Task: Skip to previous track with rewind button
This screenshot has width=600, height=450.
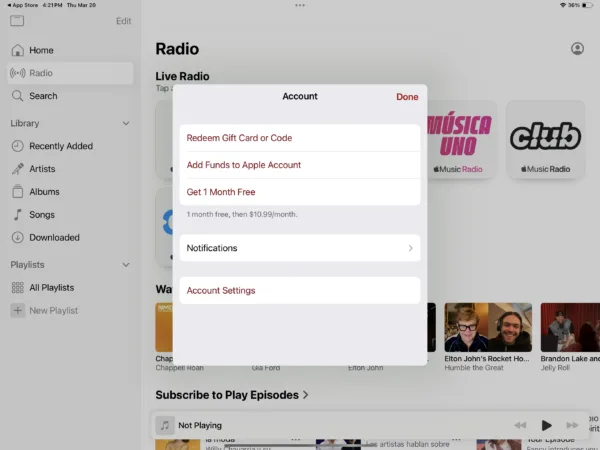Action: tap(520, 425)
